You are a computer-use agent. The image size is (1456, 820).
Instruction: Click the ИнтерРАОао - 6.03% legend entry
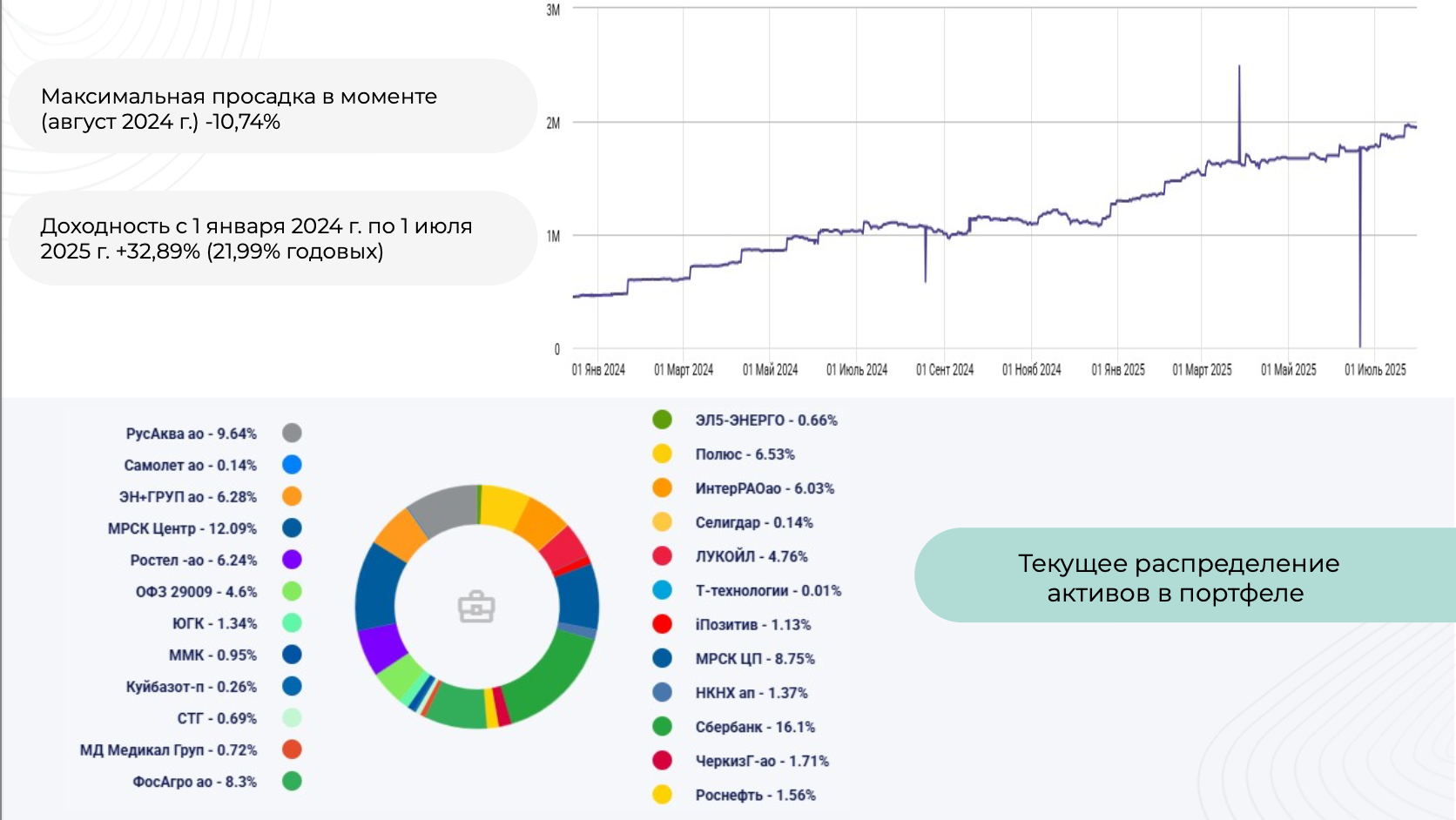tap(764, 488)
